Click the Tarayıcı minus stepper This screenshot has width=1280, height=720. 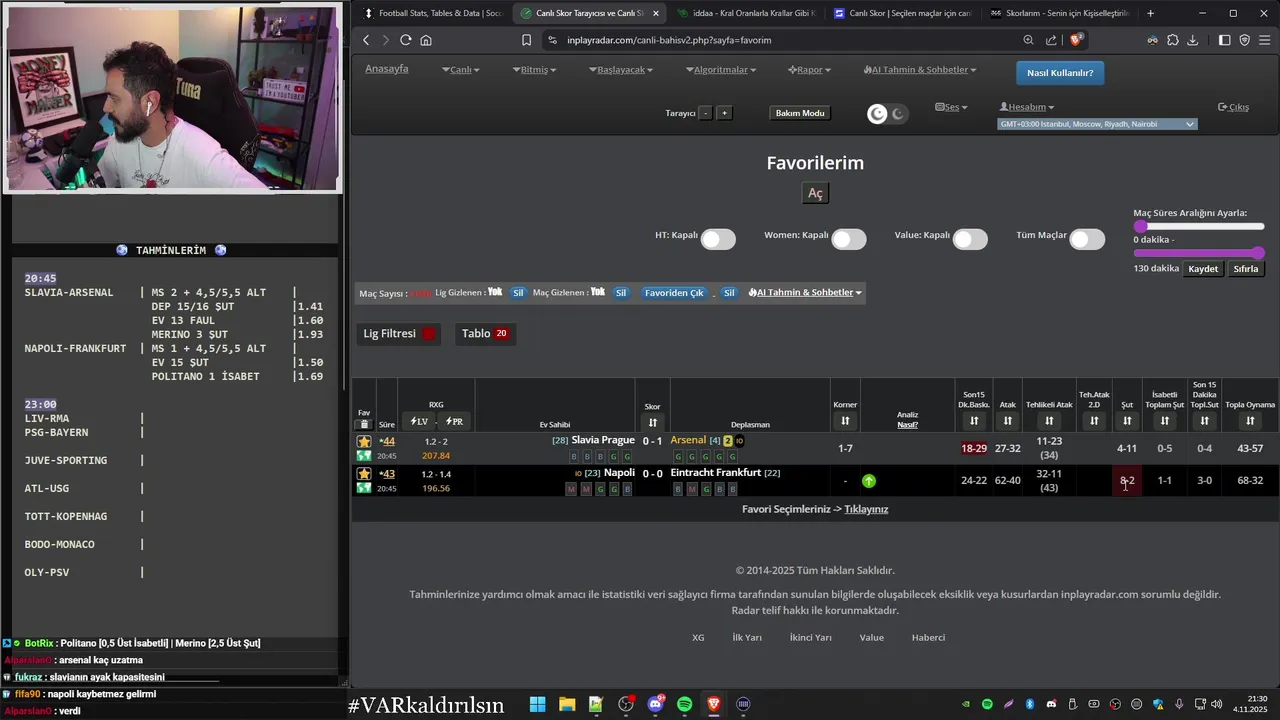(x=705, y=113)
